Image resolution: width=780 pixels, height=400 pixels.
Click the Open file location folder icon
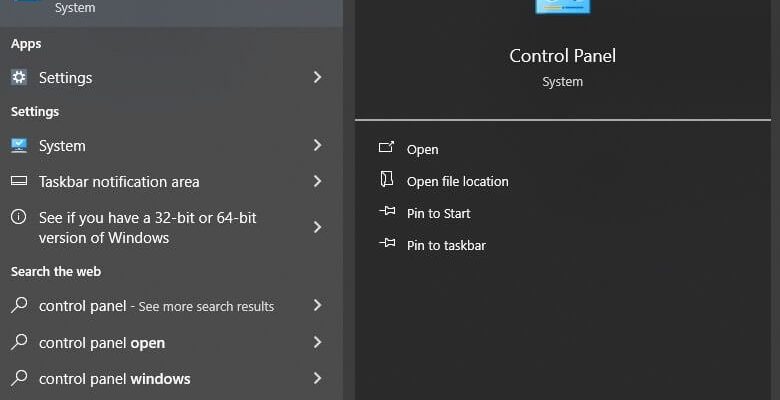pyautogui.click(x=387, y=179)
